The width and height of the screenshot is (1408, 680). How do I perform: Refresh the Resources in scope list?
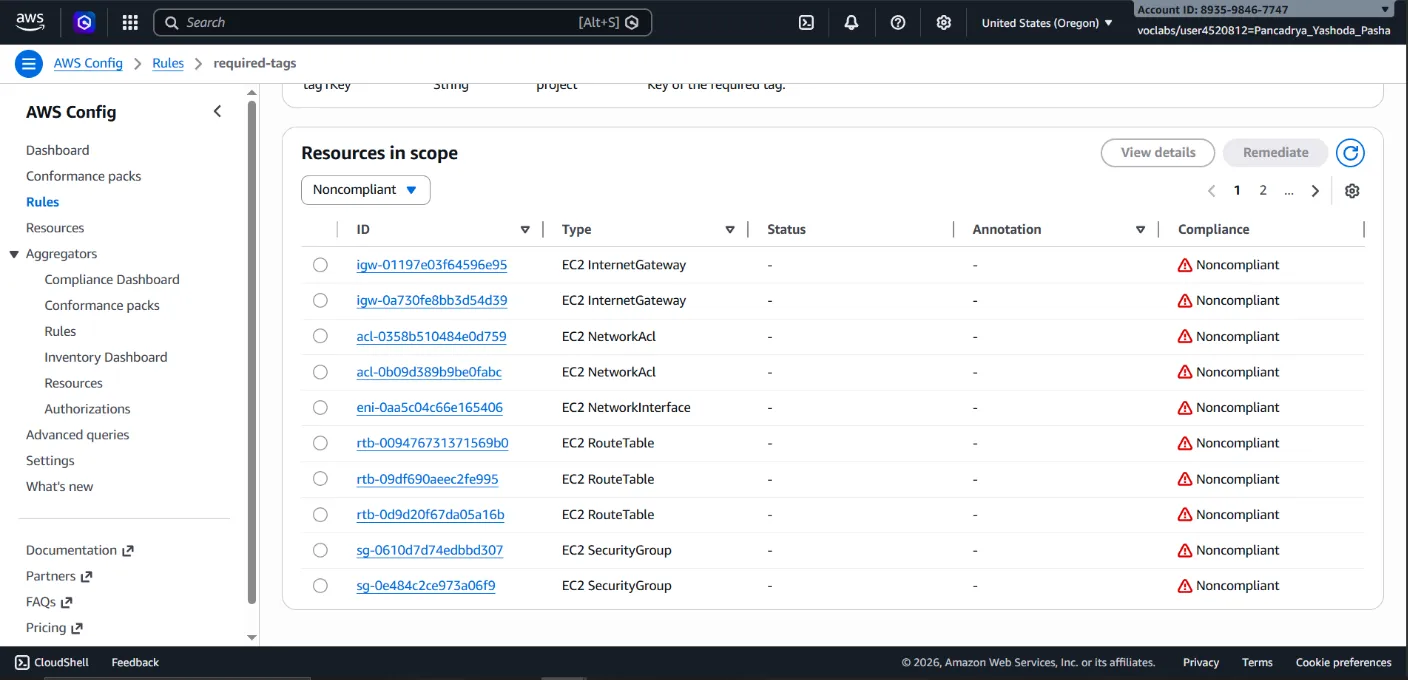pos(1351,153)
